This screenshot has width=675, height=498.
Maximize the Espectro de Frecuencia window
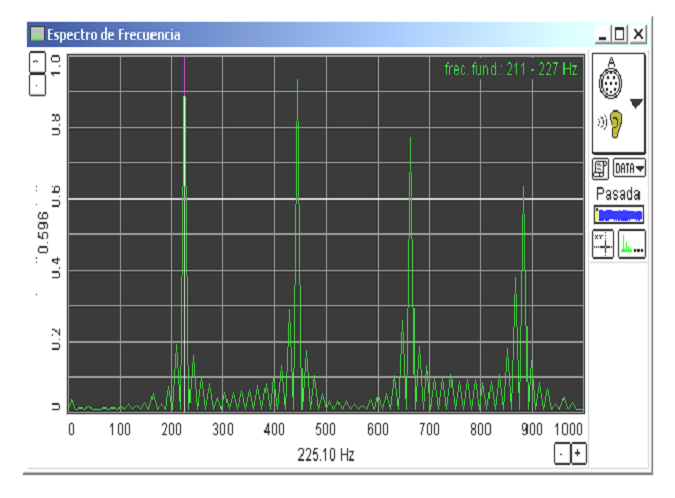(x=620, y=34)
